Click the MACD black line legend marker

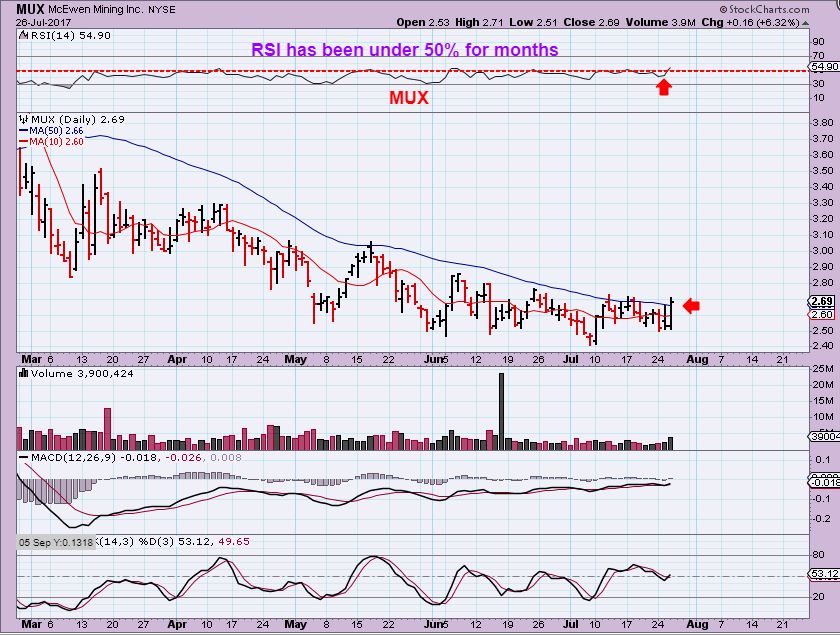click(24, 458)
